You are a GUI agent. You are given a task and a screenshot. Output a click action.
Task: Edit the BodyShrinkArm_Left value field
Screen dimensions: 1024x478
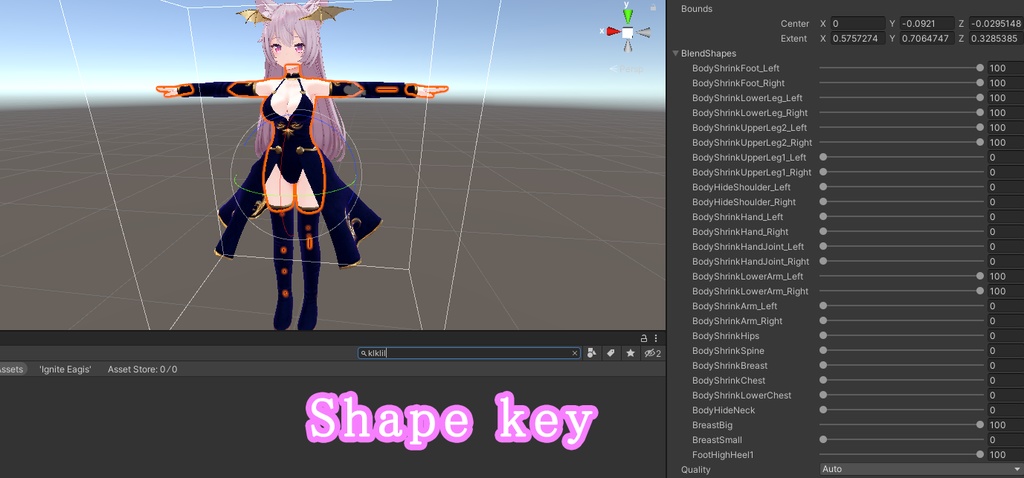coord(1005,306)
